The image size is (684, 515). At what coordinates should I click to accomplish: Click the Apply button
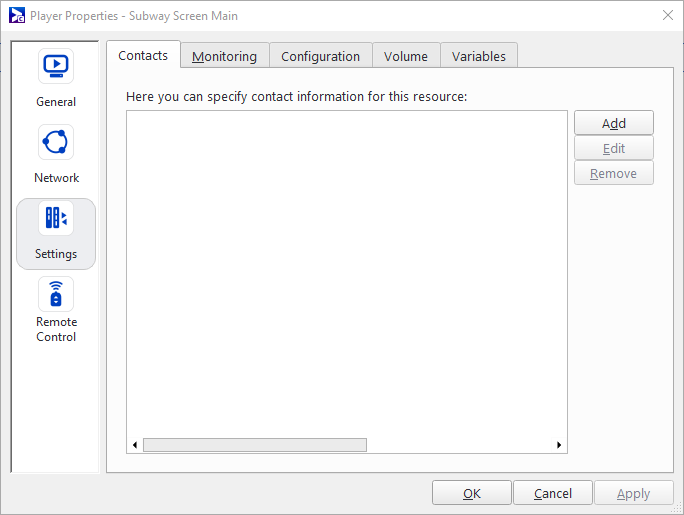coord(633,493)
